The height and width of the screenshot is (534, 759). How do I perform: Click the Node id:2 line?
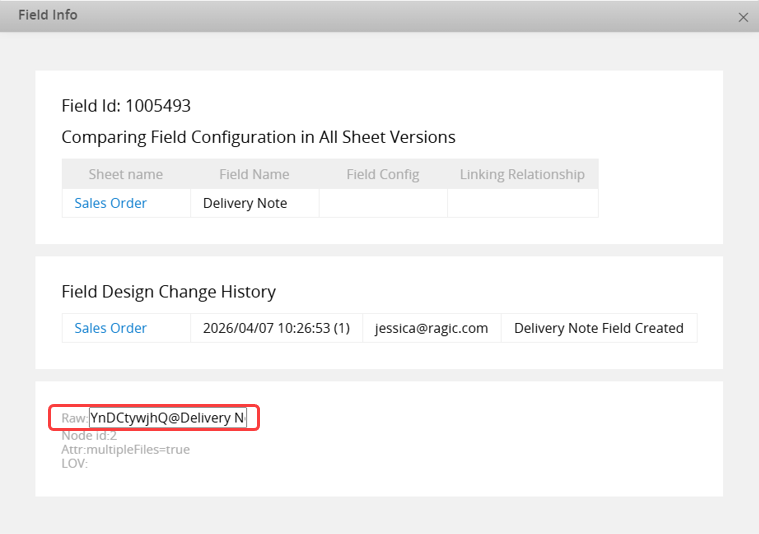pos(89,435)
